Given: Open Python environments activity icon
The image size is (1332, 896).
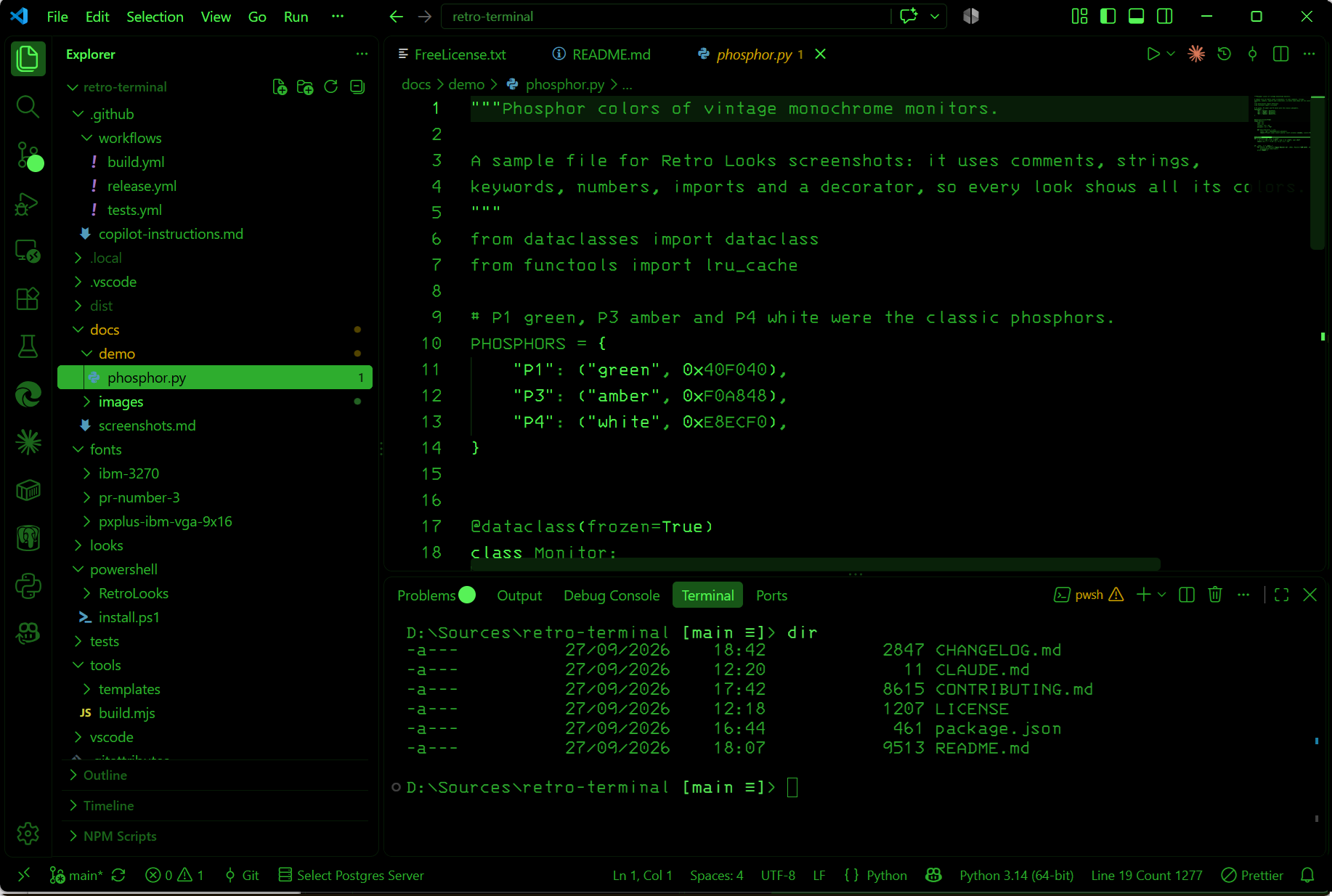Looking at the screenshot, I should tap(28, 586).
